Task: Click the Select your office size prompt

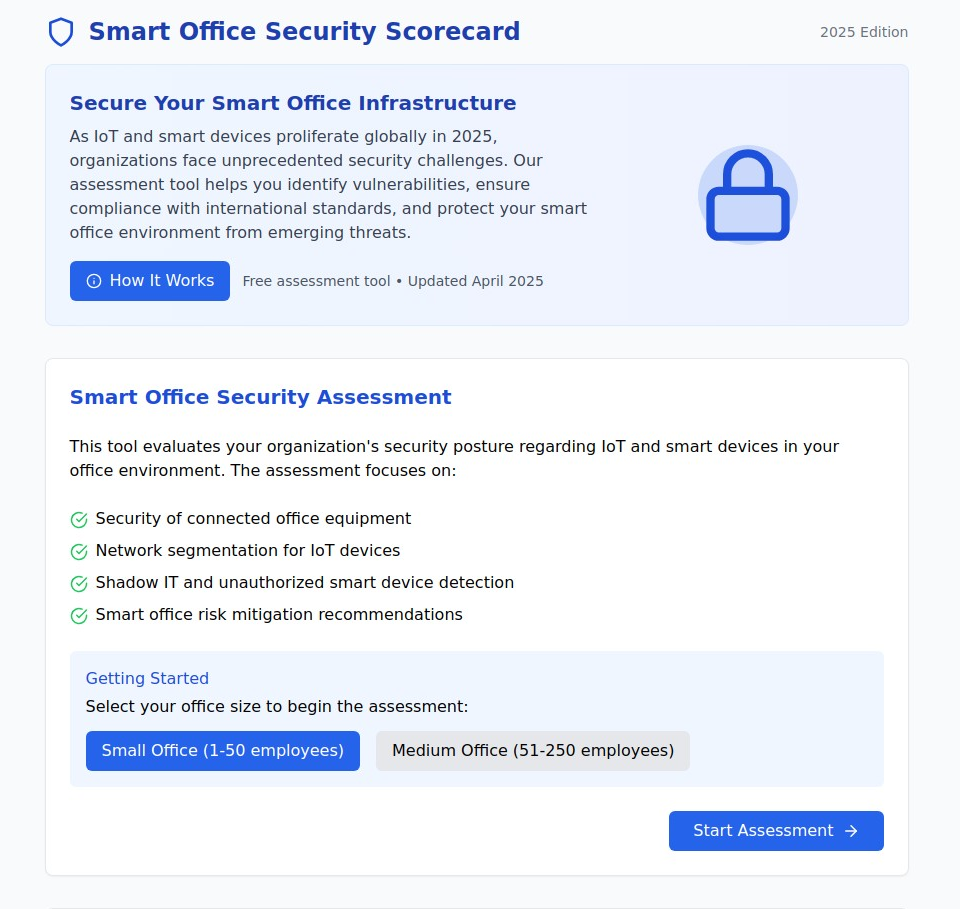Action: pyautogui.click(x=277, y=707)
